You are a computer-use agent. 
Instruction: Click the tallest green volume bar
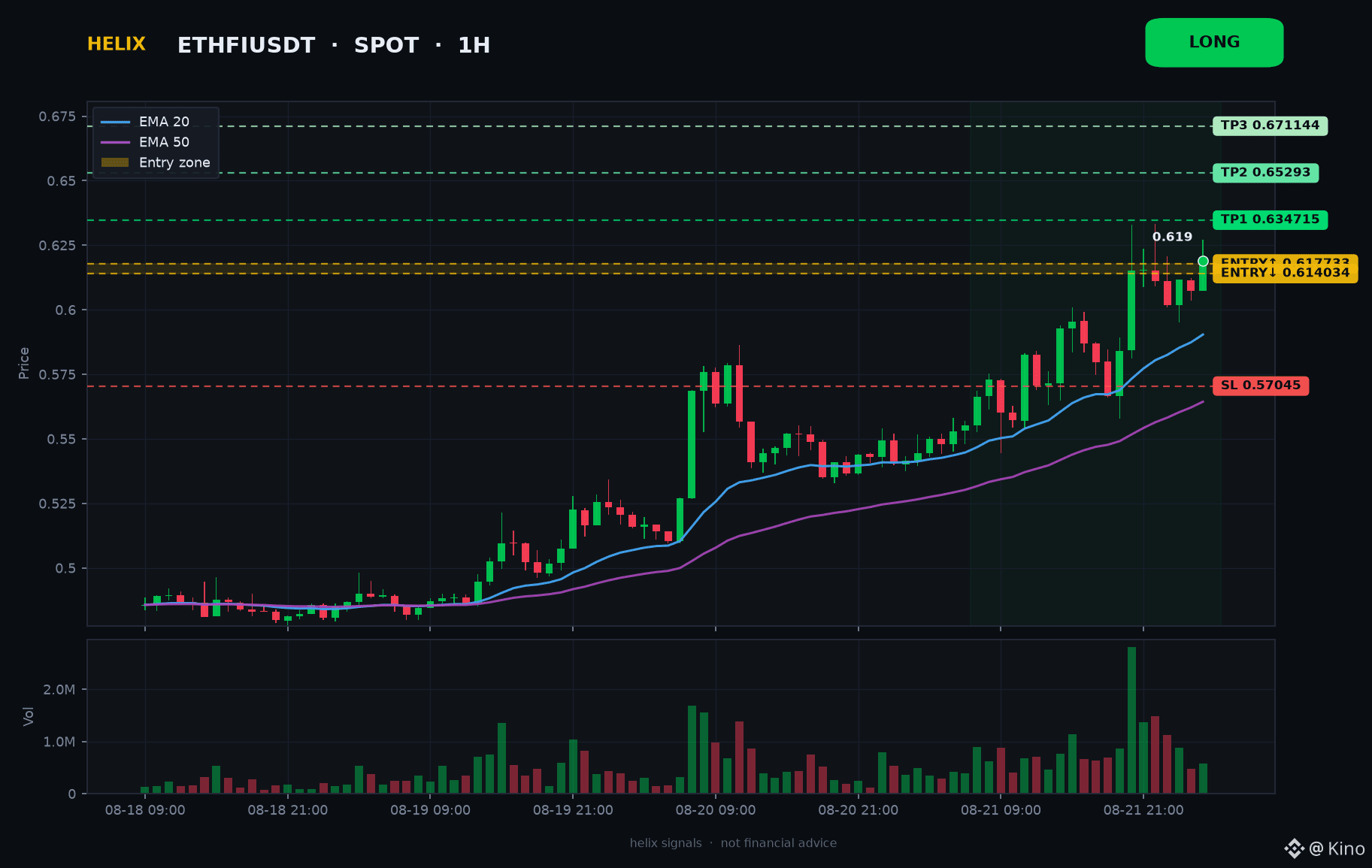[1131, 720]
